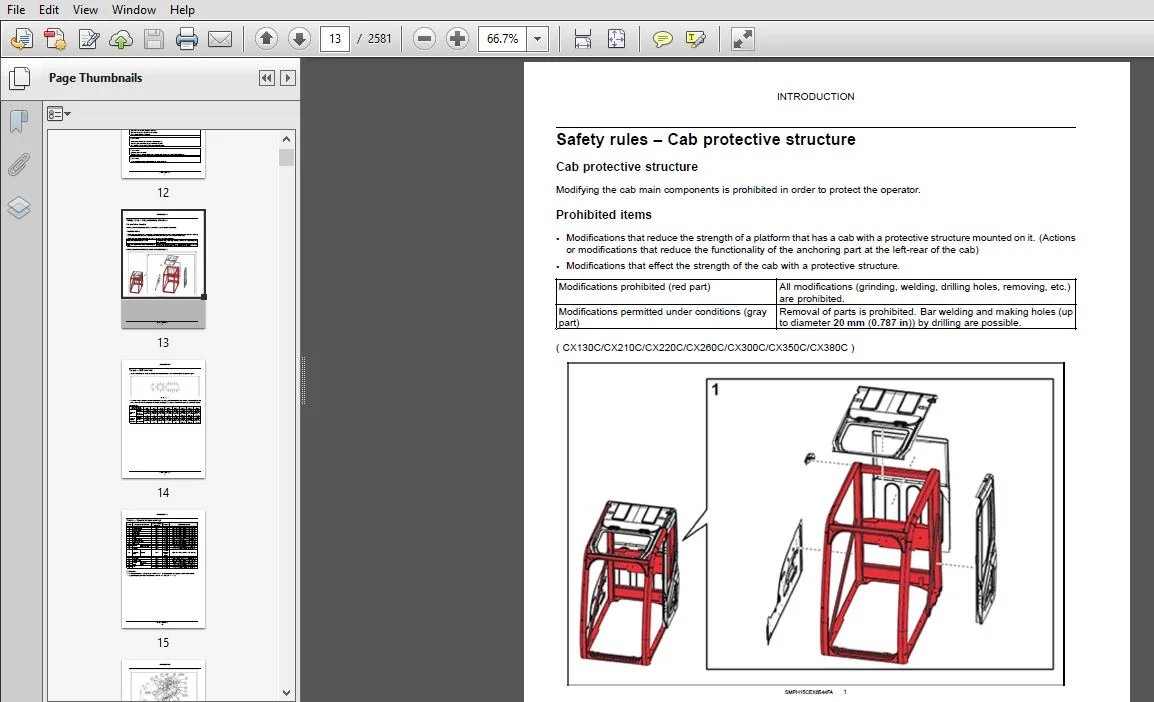Image resolution: width=1154 pixels, height=702 pixels.
Task: Click the cloud upload icon
Action: (x=121, y=38)
